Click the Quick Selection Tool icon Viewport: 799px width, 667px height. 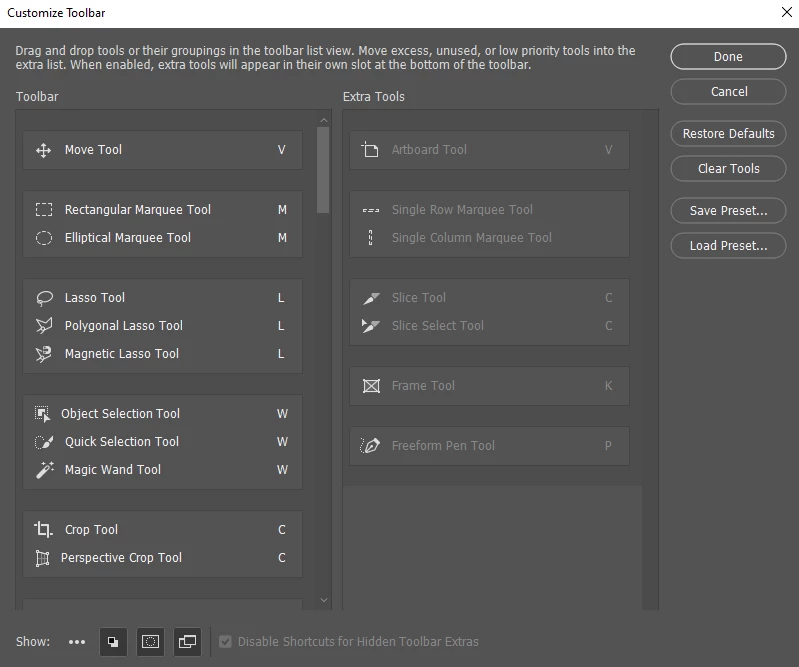(44, 442)
